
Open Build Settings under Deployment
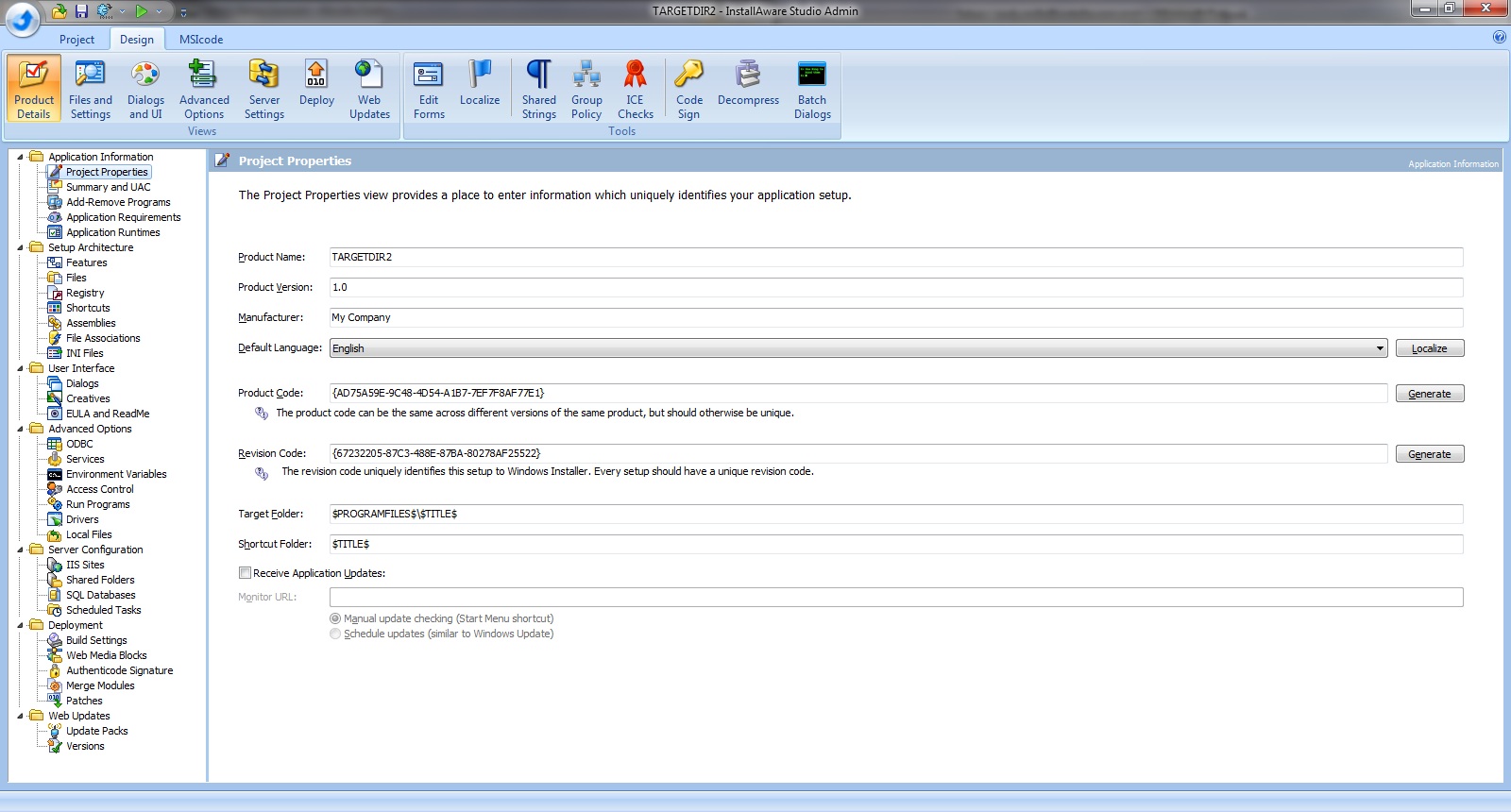click(96, 640)
